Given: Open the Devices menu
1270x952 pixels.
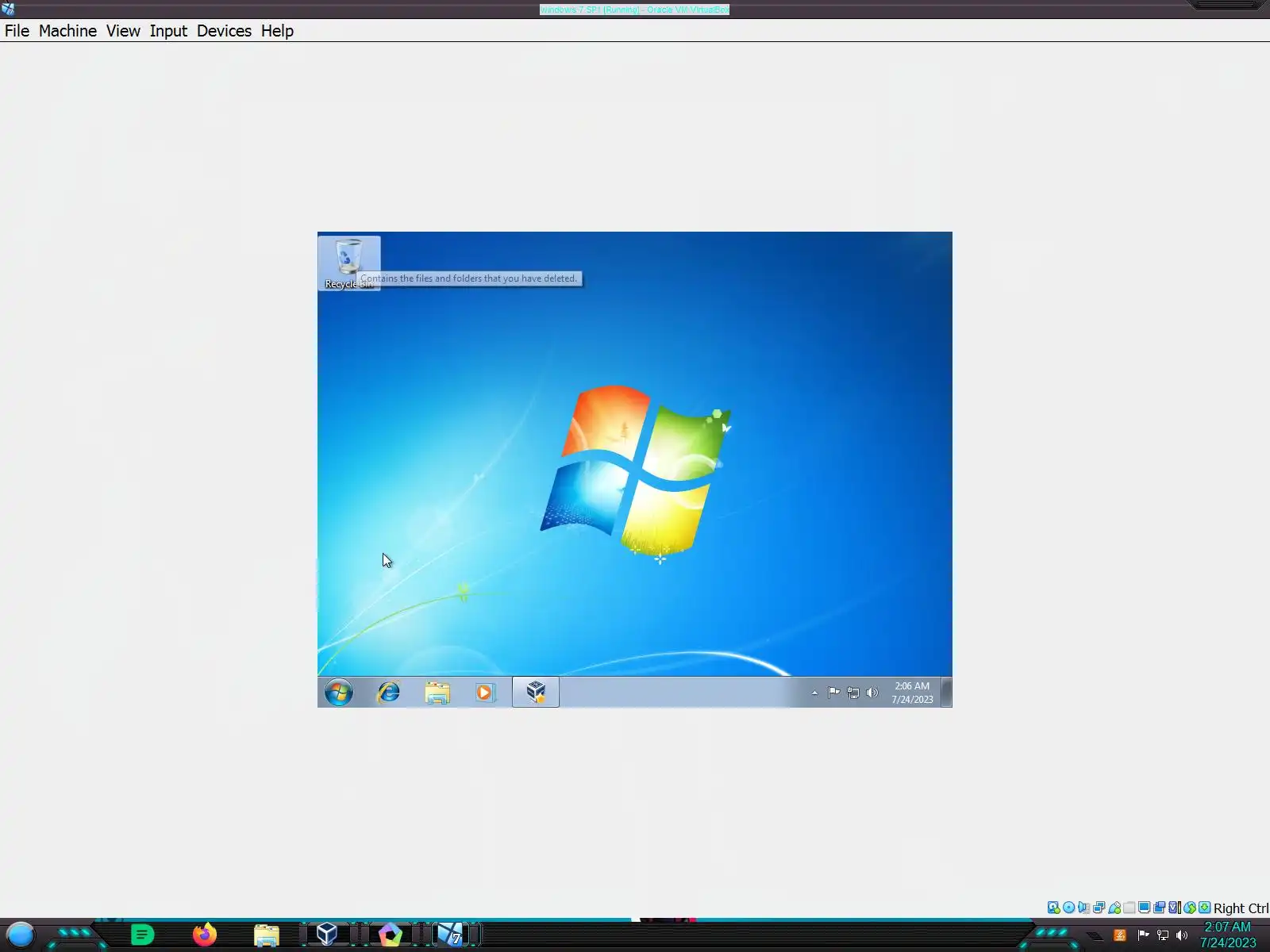Looking at the screenshot, I should click(x=224, y=31).
